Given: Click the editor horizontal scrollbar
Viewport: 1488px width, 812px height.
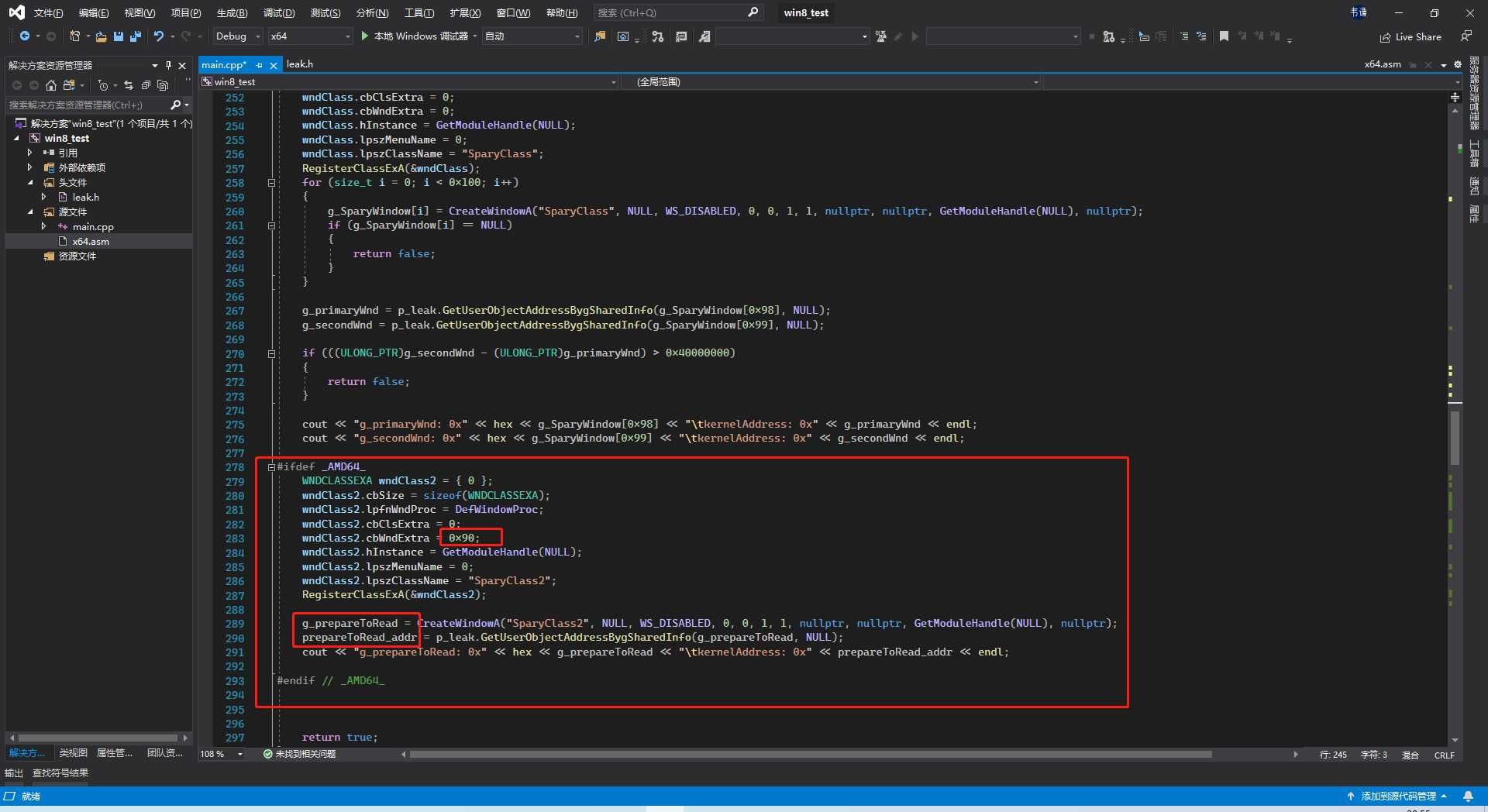Looking at the screenshot, I should tap(811, 754).
